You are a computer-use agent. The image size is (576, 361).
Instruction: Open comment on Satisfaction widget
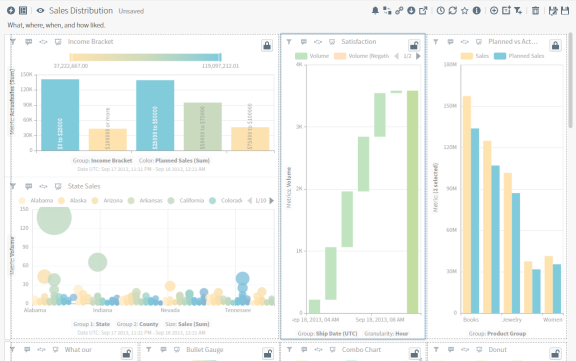point(303,42)
